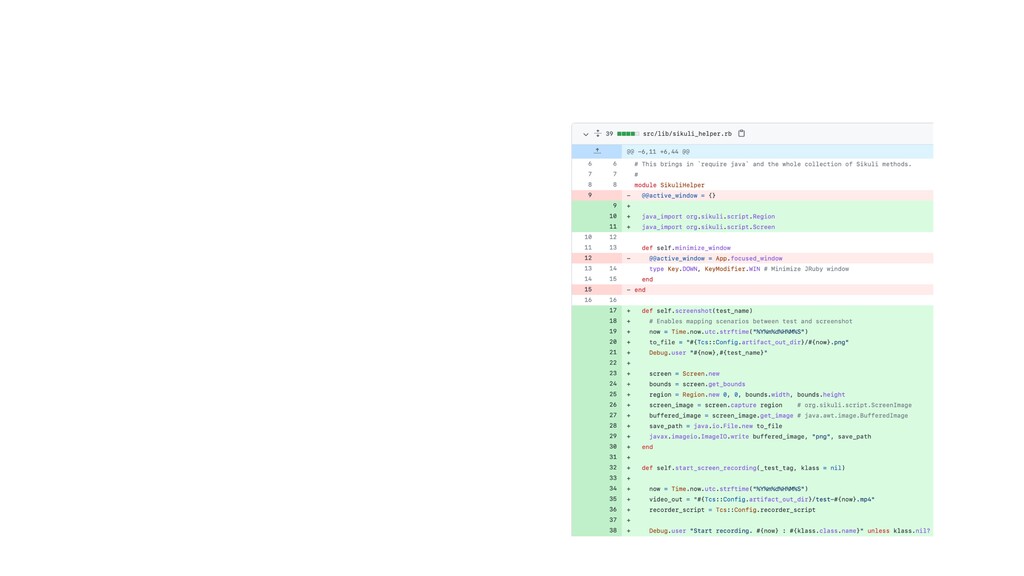This screenshot has height=576, width=1024.
Task: Click line screen_image = screen.capture region
Action: click(780, 405)
